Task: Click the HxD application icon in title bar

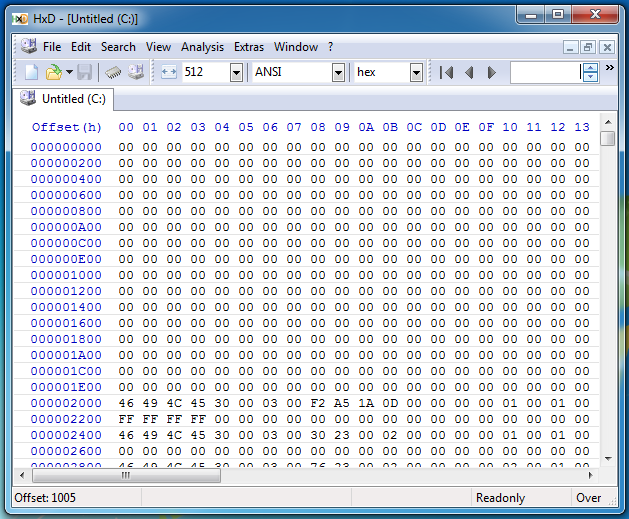Action: click(x=20, y=19)
